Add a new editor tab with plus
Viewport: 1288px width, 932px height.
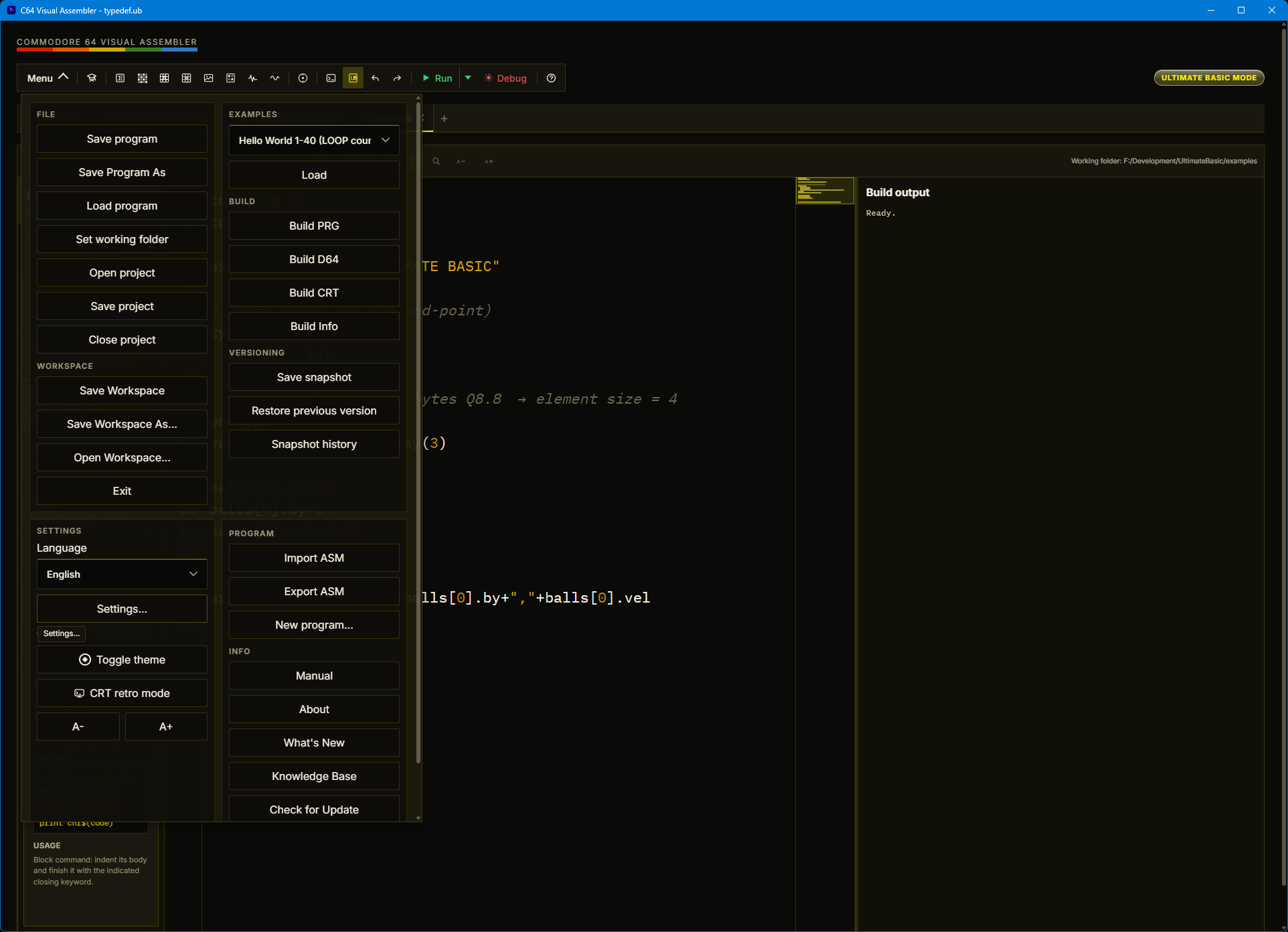pyautogui.click(x=445, y=119)
